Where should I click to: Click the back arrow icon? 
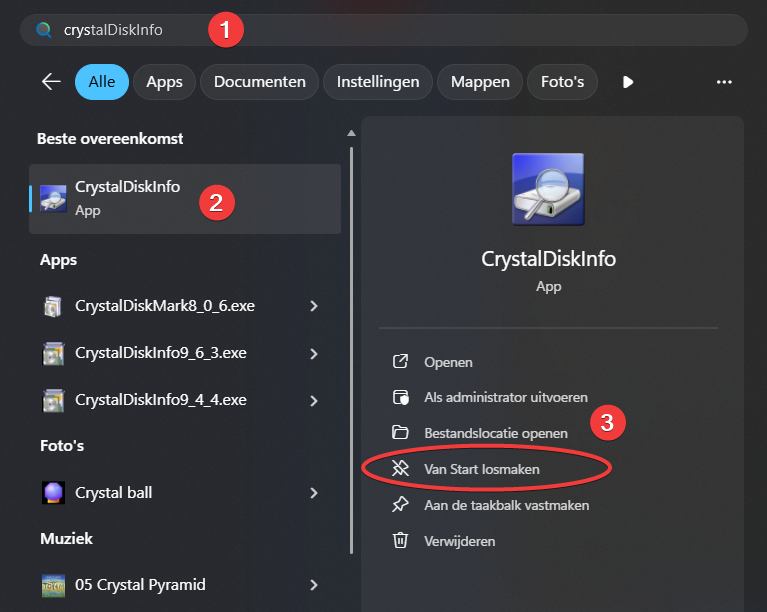(51, 82)
